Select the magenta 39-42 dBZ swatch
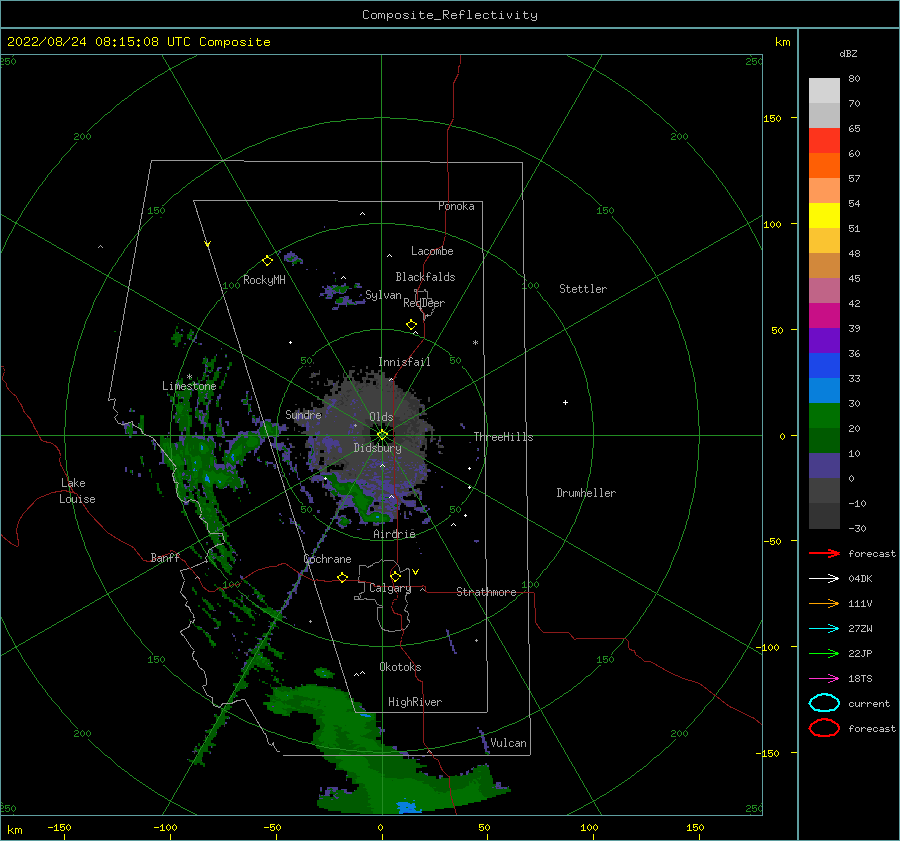This screenshot has width=900, height=841. pos(824,316)
